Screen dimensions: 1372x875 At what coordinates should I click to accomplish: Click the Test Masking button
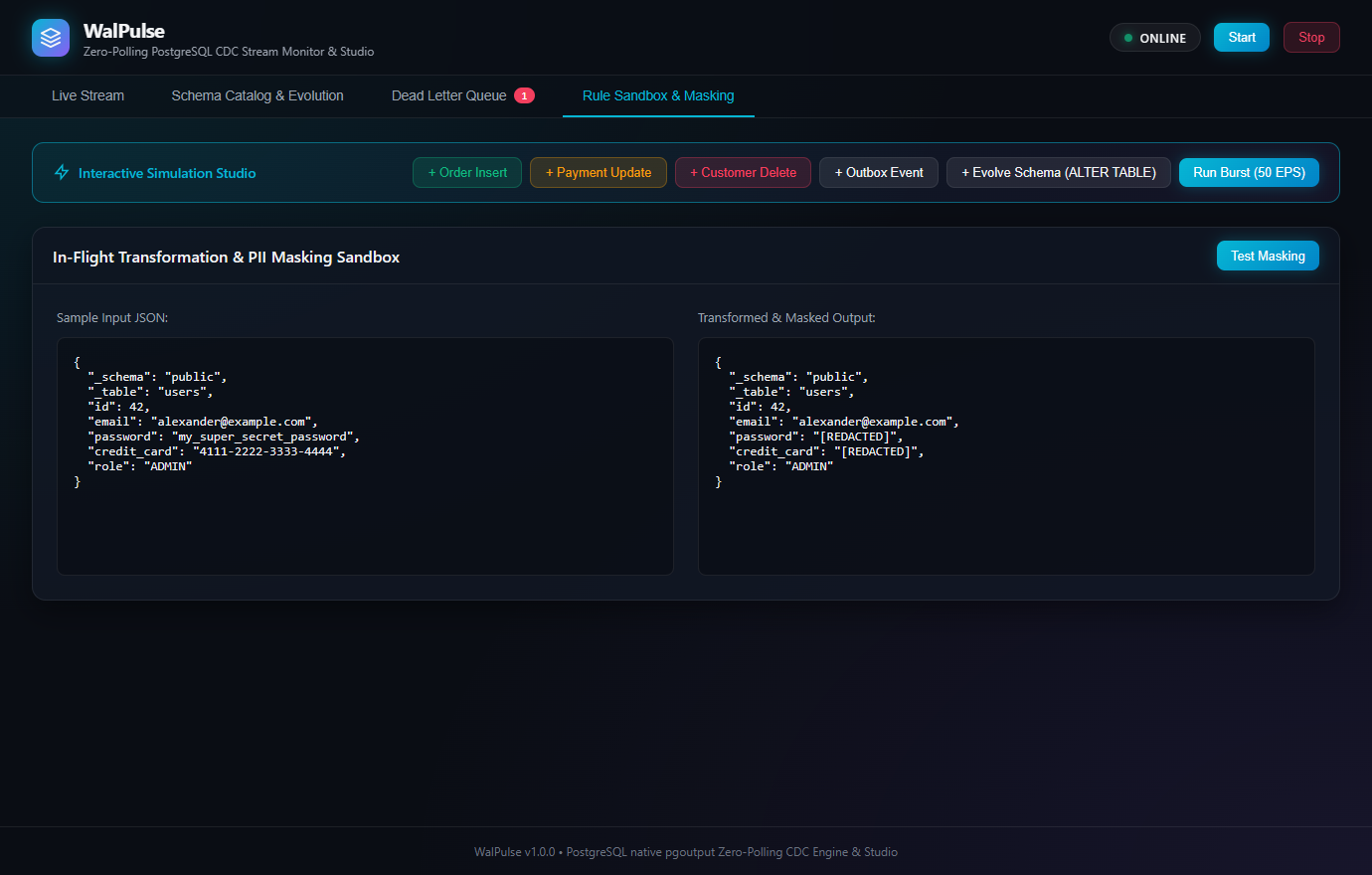[x=1268, y=256]
